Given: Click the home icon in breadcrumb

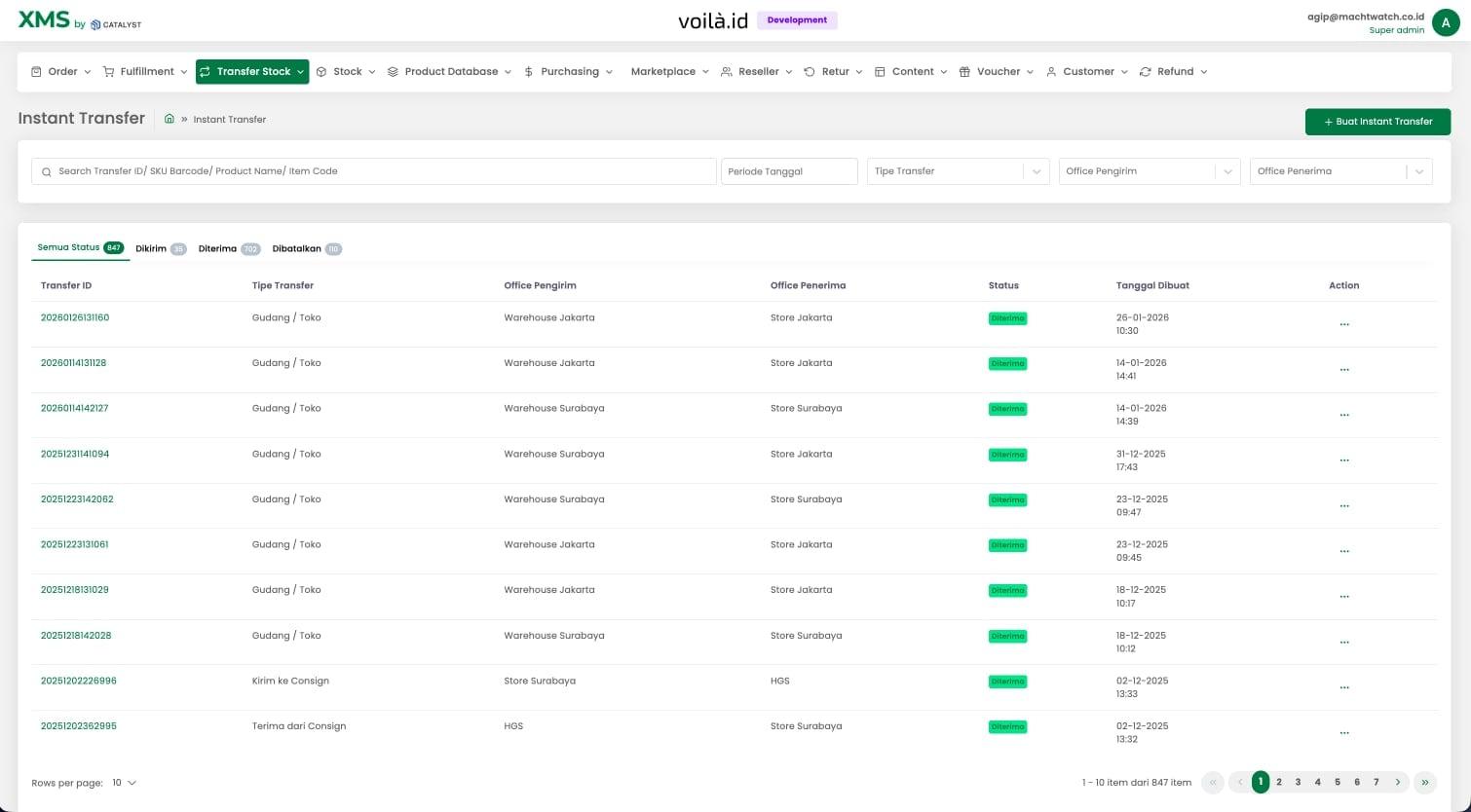Looking at the screenshot, I should [x=170, y=119].
